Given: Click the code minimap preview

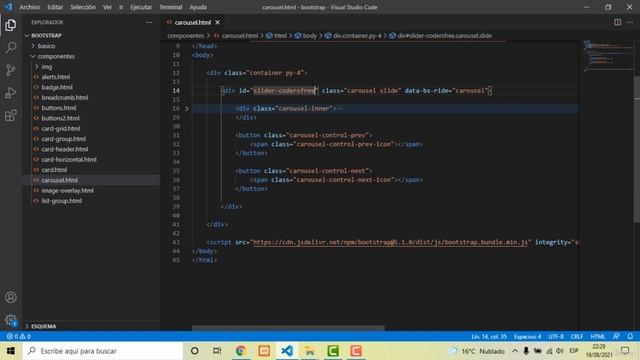Looking at the screenshot, I should coord(607,55).
